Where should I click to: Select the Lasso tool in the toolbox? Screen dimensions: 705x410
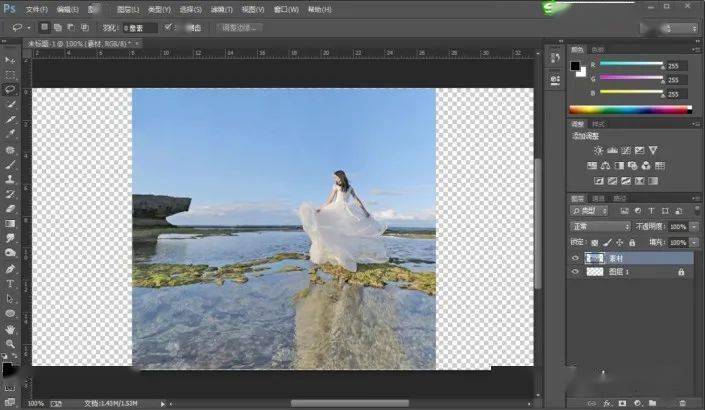click(10, 89)
